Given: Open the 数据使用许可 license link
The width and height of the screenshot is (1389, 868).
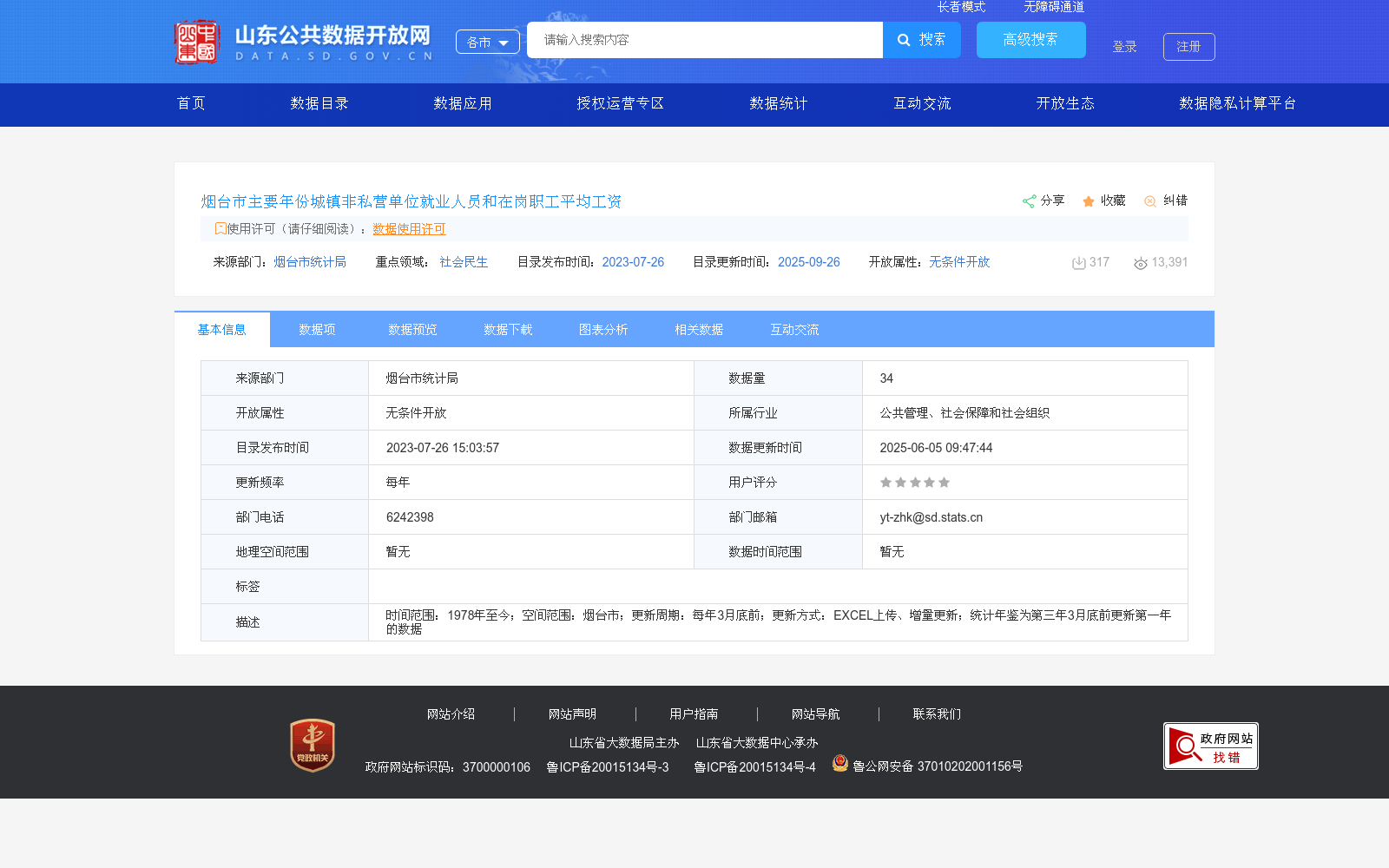Looking at the screenshot, I should tap(409, 228).
